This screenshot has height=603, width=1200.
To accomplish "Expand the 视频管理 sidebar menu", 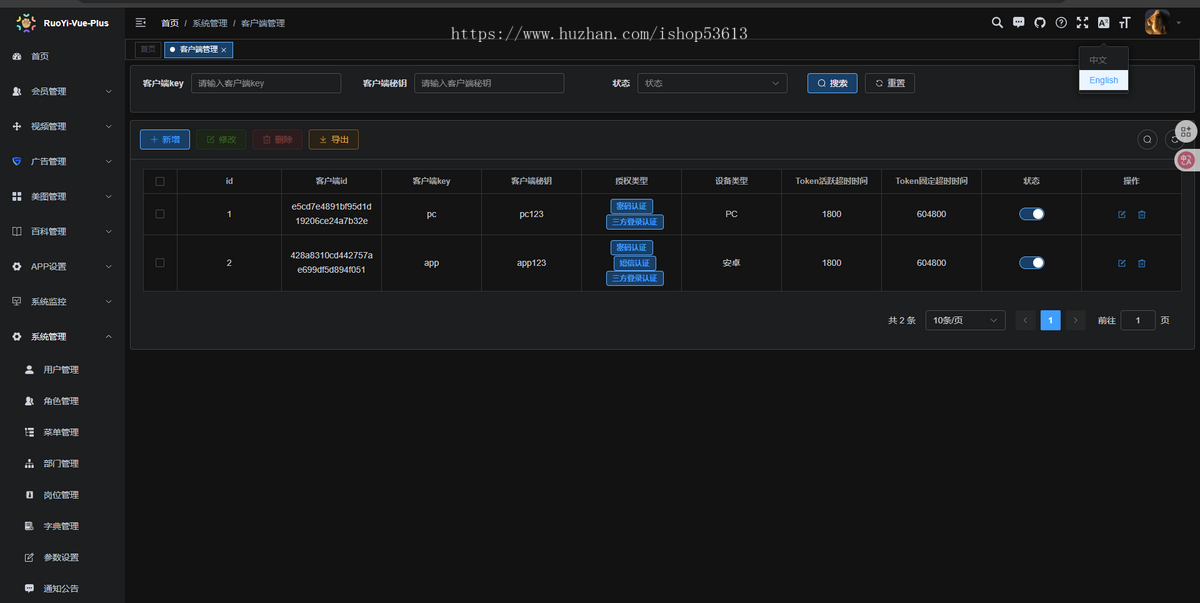I will click(x=62, y=126).
